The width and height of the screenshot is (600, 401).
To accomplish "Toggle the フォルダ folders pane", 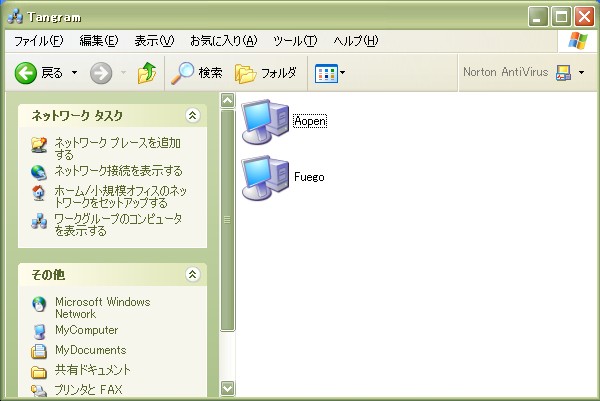I will 266,73.
